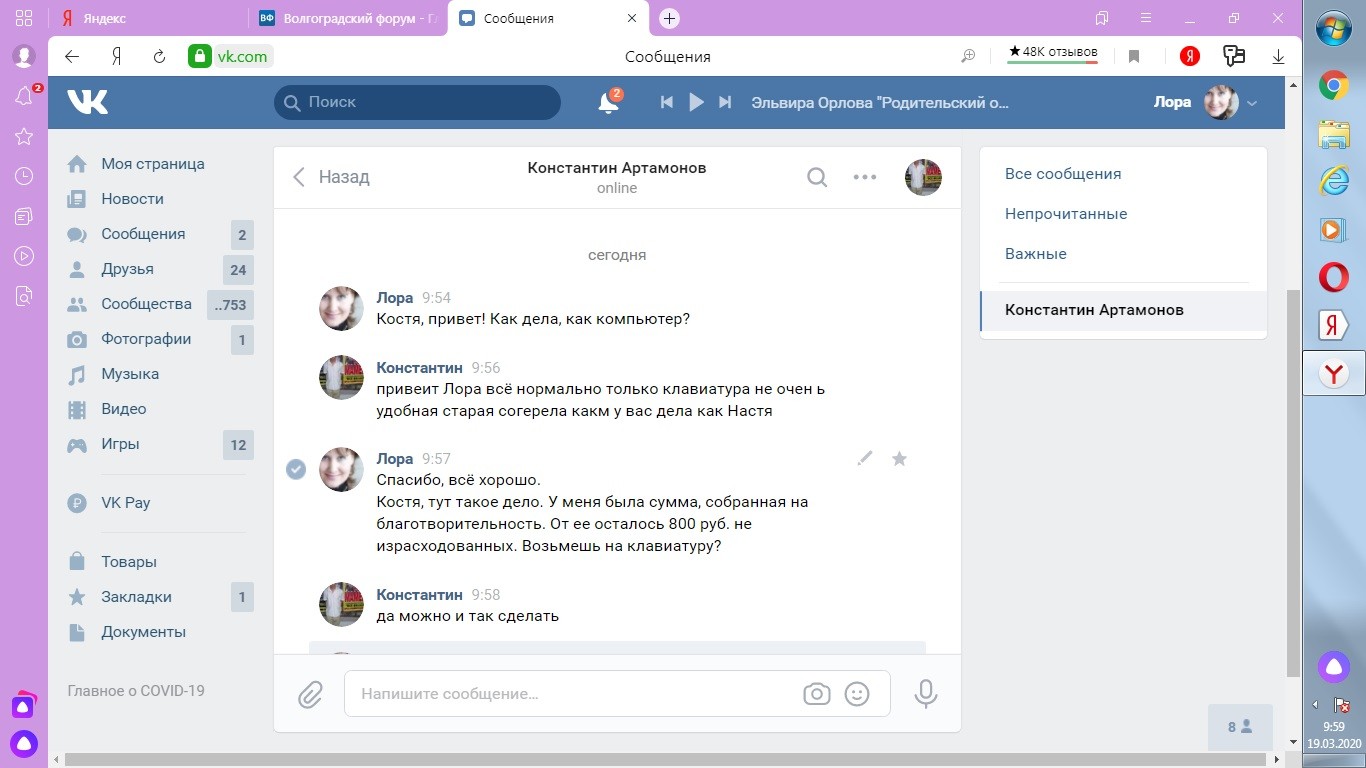Play the current audio track

click(x=697, y=102)
